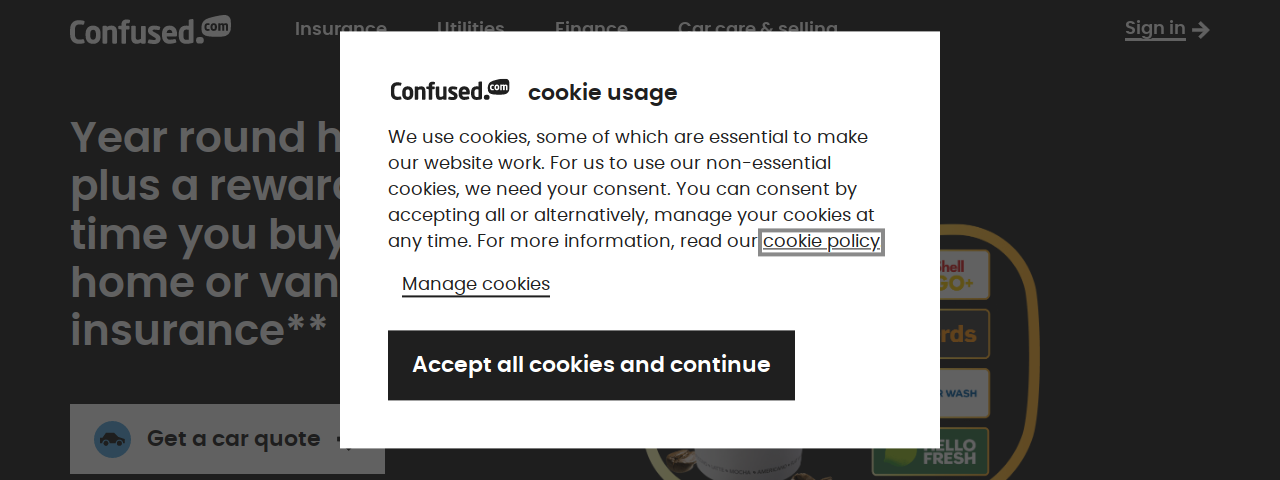
Task: Click the Get a car quote button
Action: coord(227,439)
